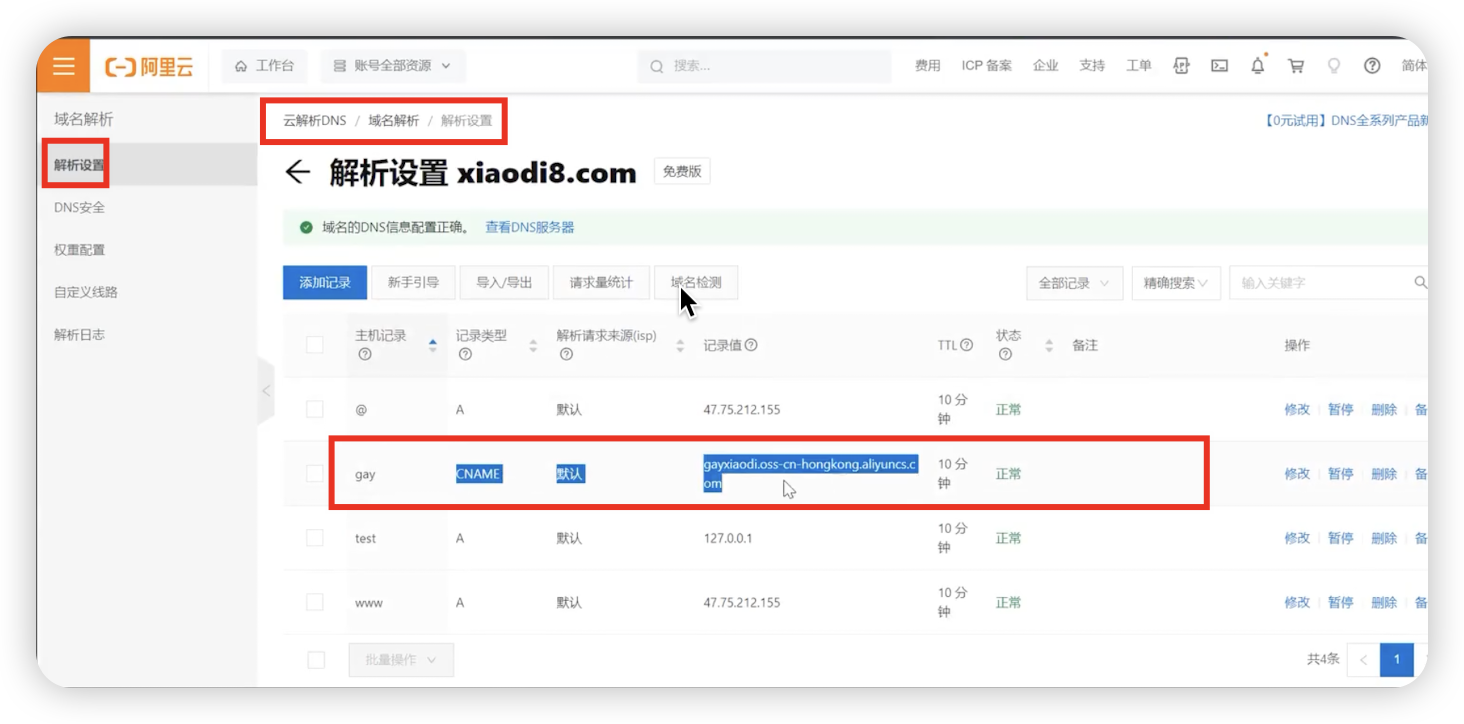This screenshot has width=1464, height=724.
Task: Click the help icon under 主机记录
Action: [364, 354]
